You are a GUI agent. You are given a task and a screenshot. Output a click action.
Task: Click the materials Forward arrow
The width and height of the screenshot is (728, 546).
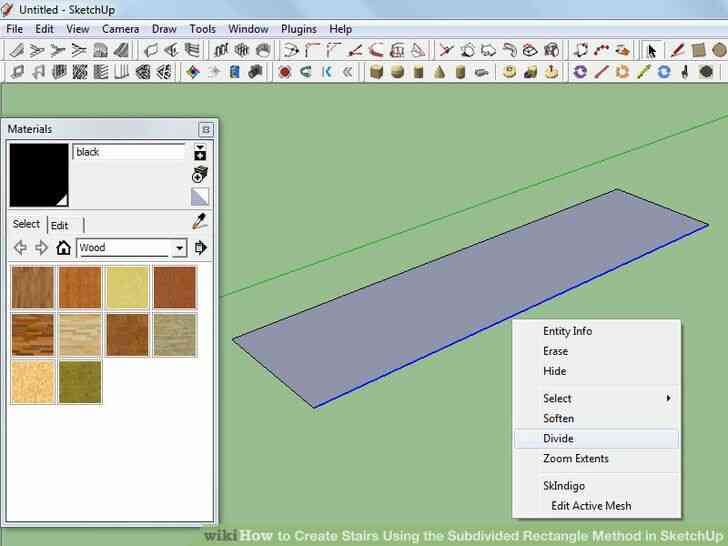pos(41,247)
